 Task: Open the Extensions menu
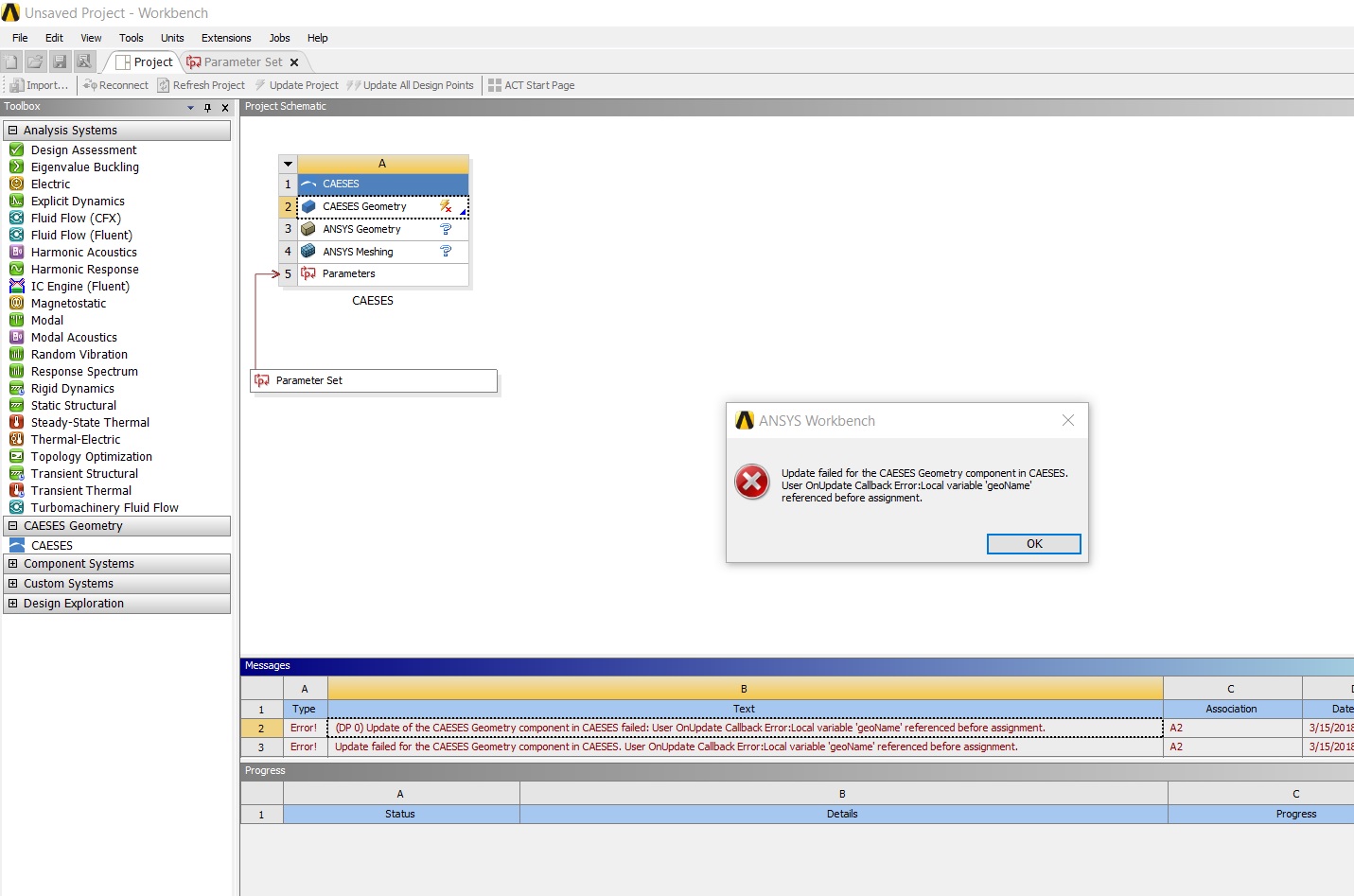tap(226, 38)
